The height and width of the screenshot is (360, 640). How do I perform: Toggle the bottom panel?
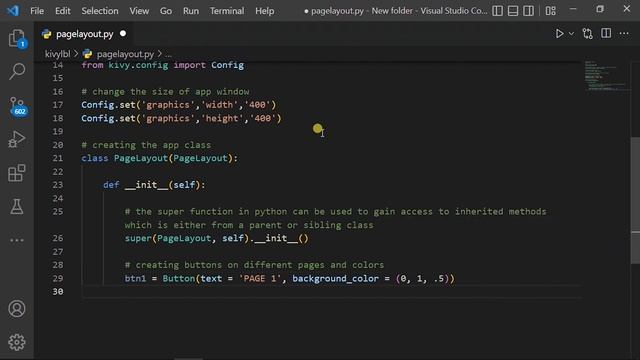tap(513, 11)
